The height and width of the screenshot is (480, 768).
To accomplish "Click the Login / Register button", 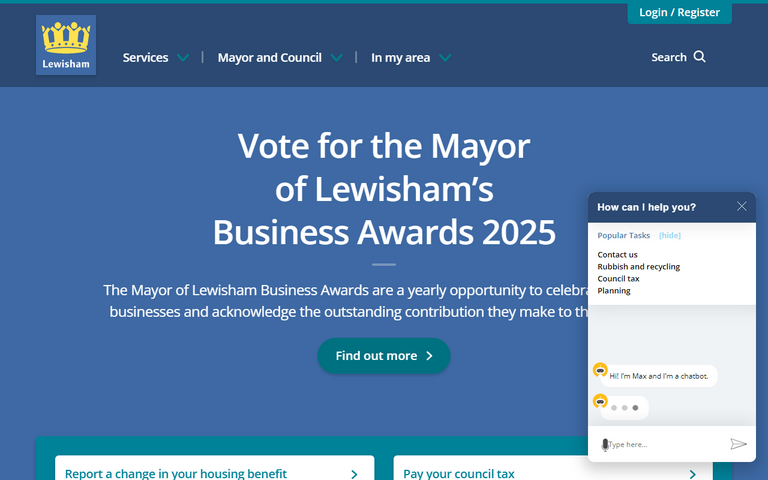I will click(x=679, y=12).
